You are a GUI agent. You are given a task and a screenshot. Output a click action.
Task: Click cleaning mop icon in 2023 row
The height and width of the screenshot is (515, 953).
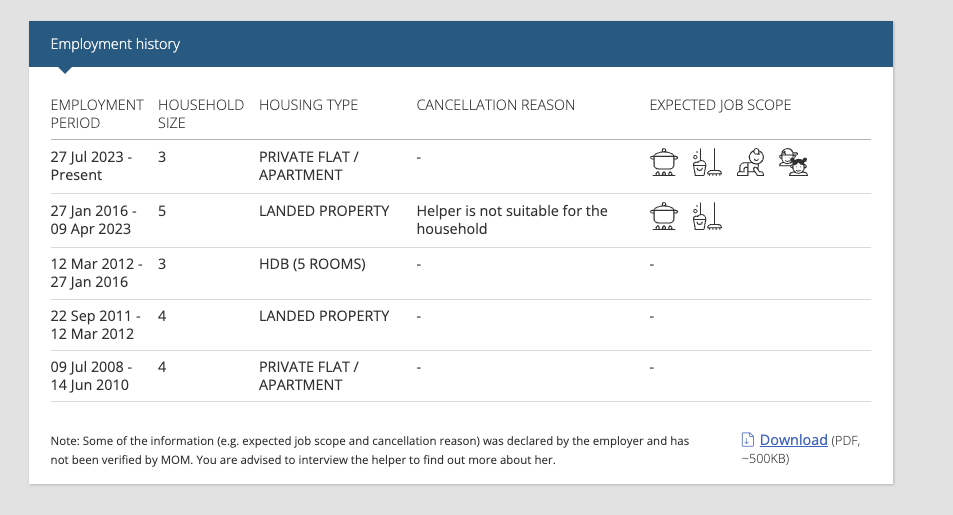707,162
